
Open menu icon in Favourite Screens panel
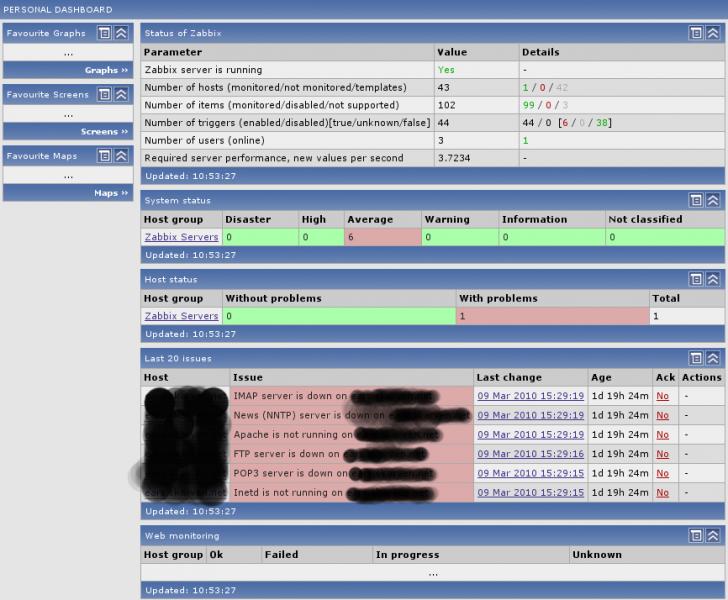pyautogui.click(x=104, y=94)
